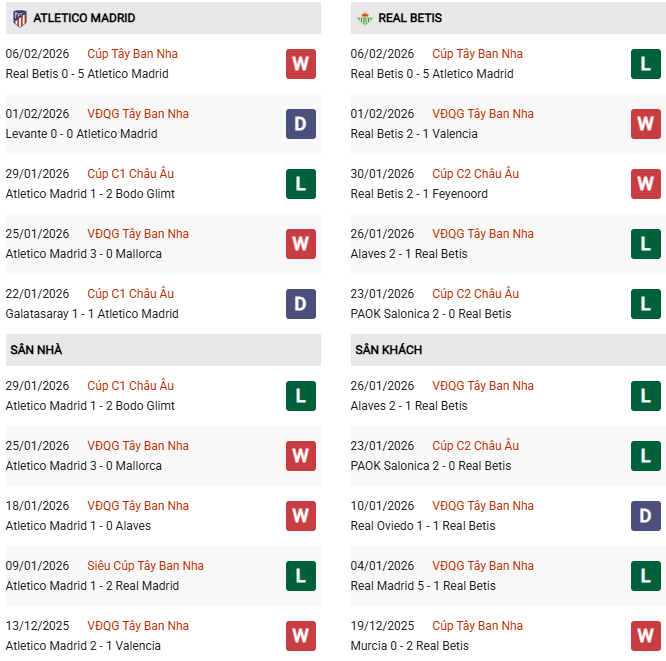Screen dimensions: 666x661
Task: Click W badge for Real Betis vs Valencia
Action: point(645,124)
